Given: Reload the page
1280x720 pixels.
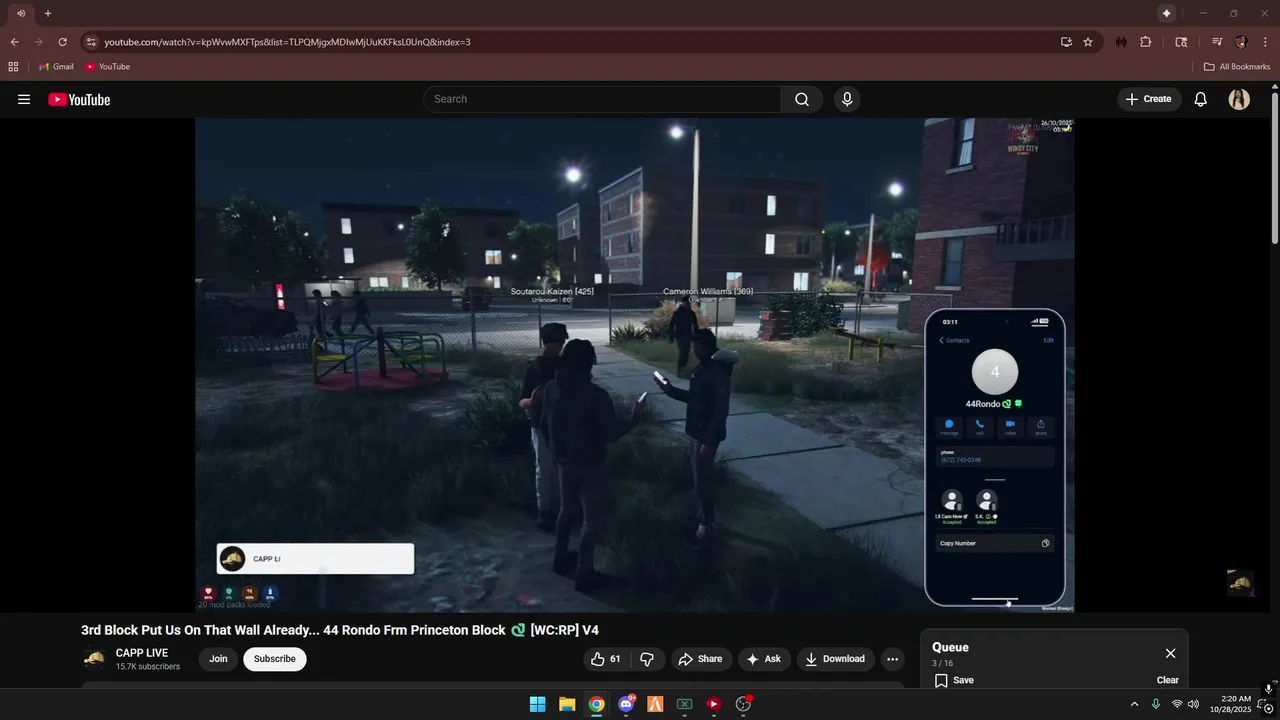Looking at the screenshot, I should [62, 42].
